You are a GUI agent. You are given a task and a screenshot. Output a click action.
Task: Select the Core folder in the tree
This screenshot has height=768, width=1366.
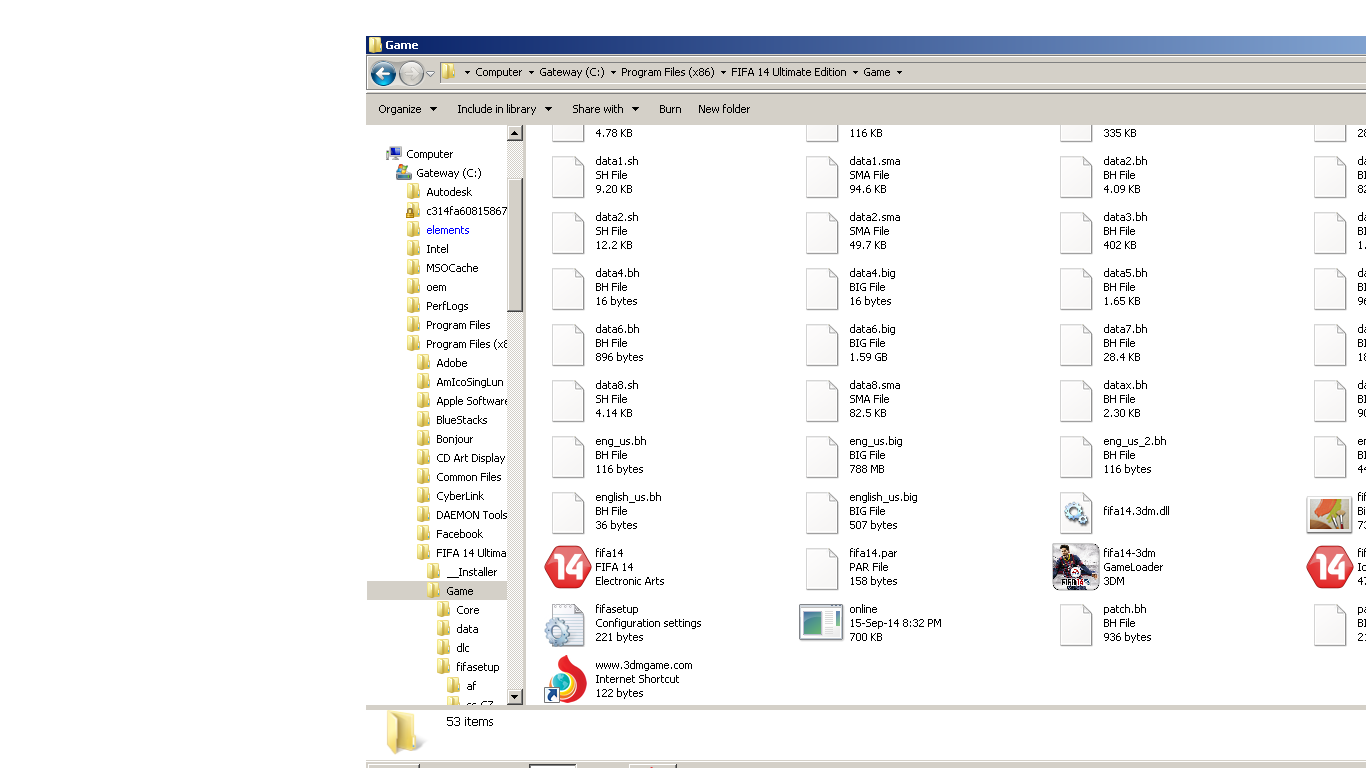click(467, 610)
